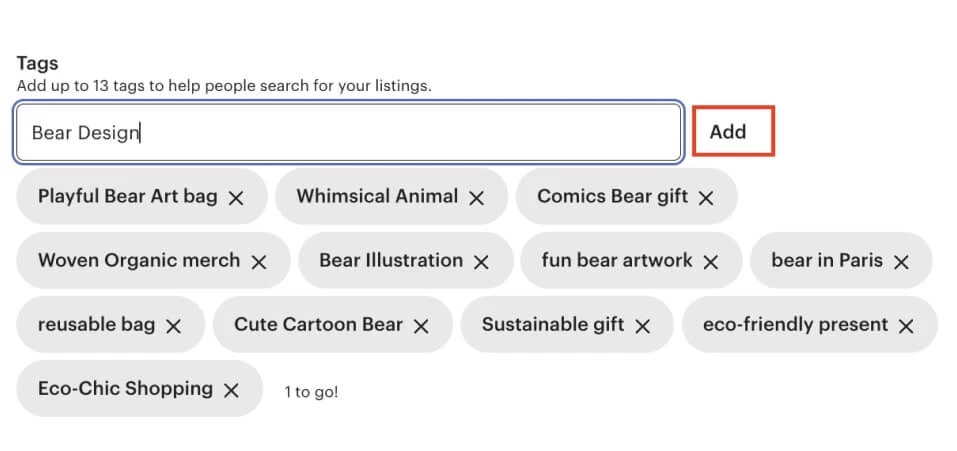Delete the Cute Cartoon Bear tag

pyautogui.click(x=421, y=326)
